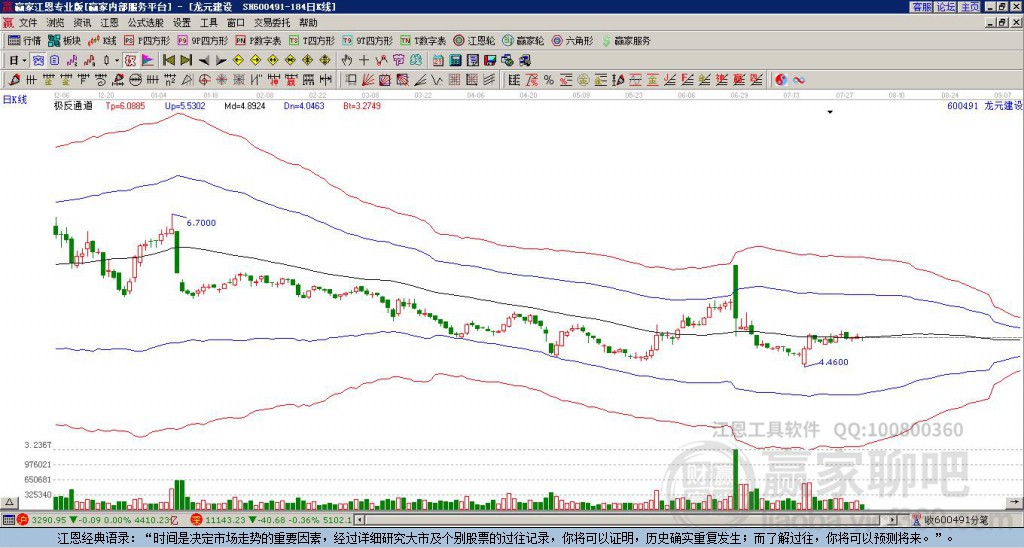Open the 主页 homepage link
The image size is (1024, 548).
(x=969, y=7)
